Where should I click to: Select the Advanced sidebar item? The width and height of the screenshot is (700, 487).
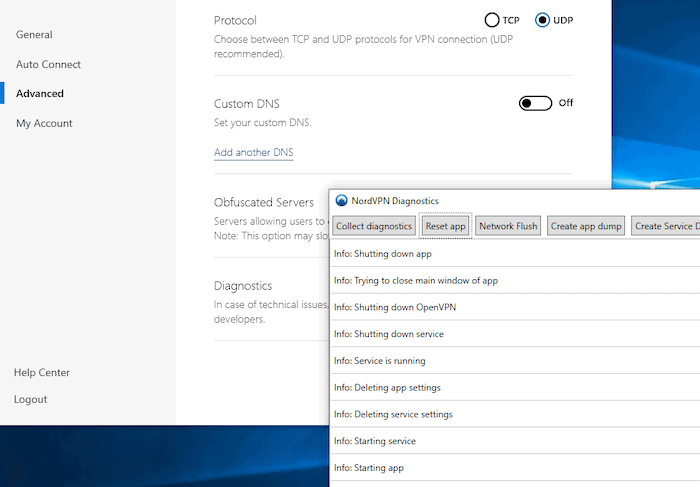pyautogui.click(x=39, y=94)
